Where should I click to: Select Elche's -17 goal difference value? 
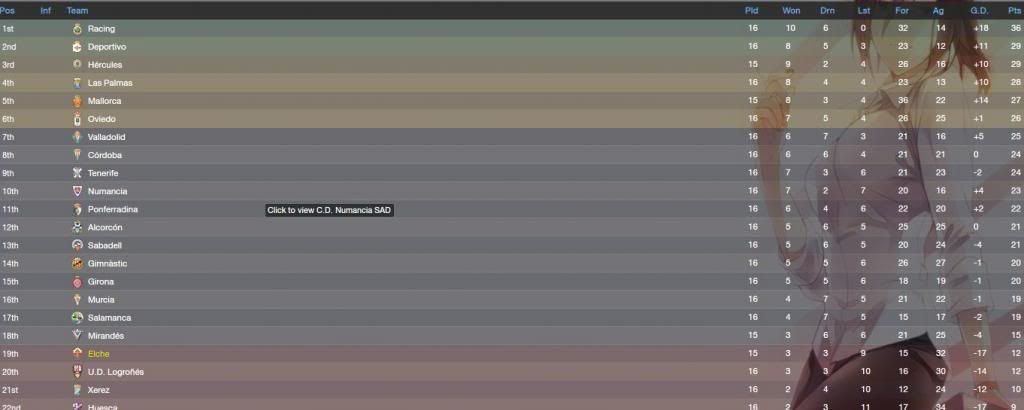coord(982,354)
